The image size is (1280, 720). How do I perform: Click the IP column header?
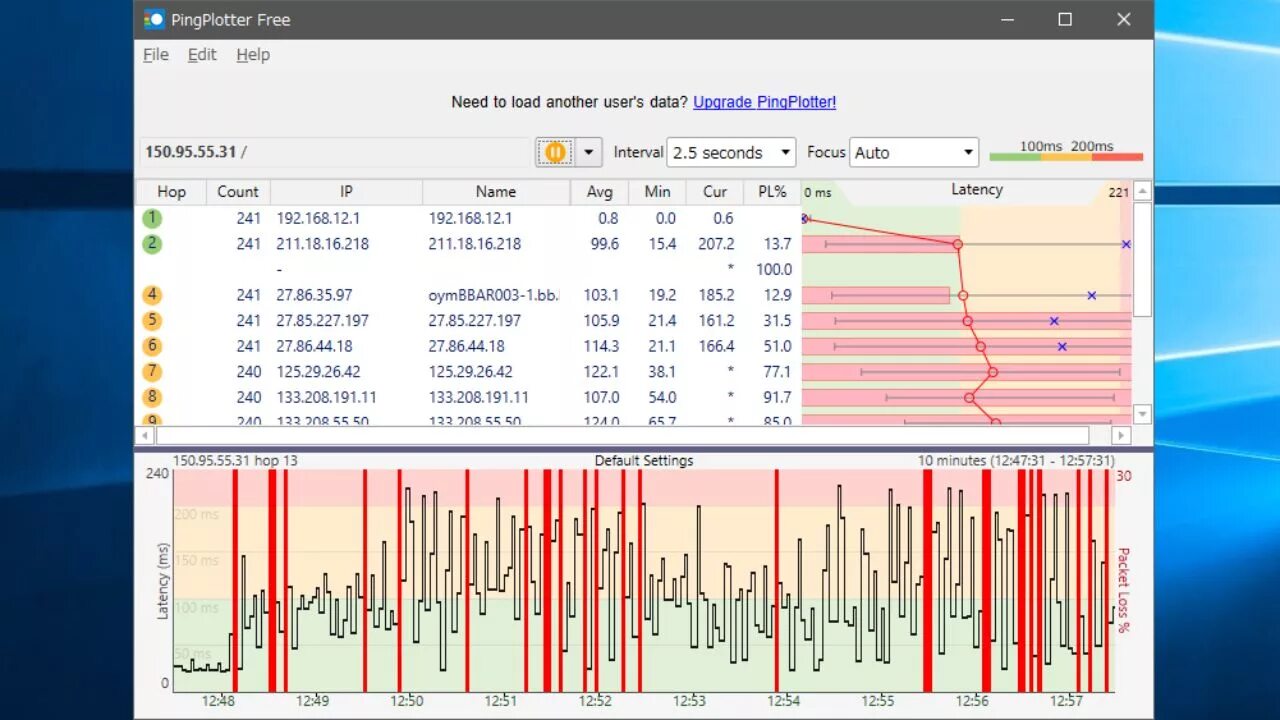point(346,192)
